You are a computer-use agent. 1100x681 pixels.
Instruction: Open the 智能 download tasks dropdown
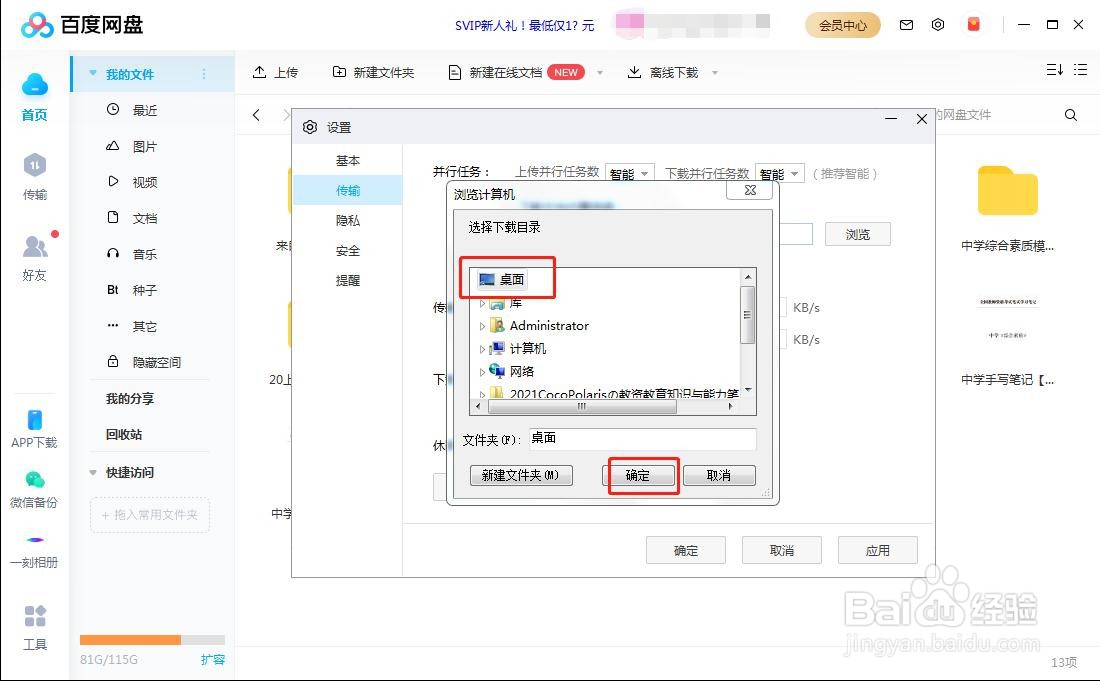[x=779, y=172]
